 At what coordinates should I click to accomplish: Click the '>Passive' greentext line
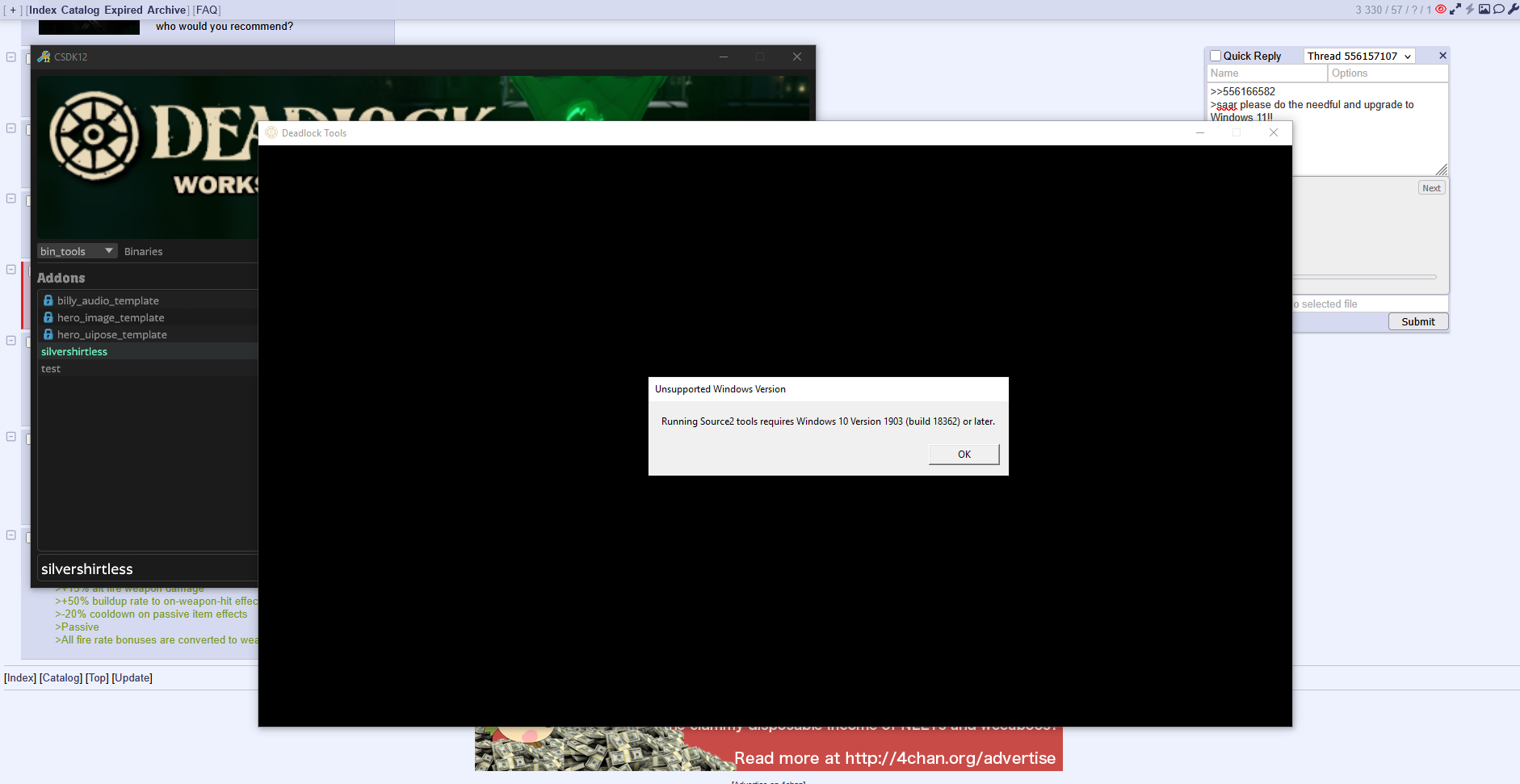pos(78,627)
